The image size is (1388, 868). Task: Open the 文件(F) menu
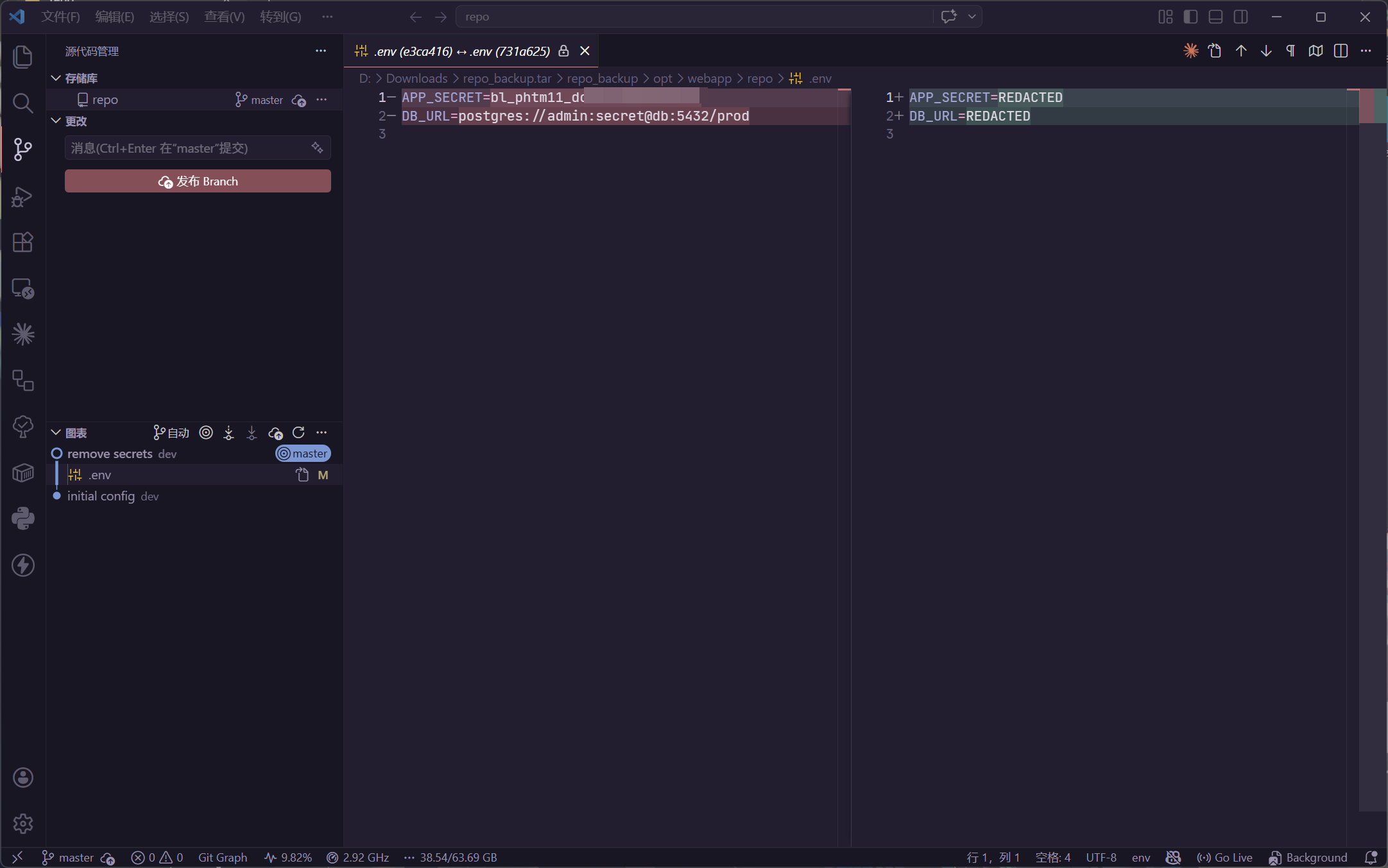(60, 17)
